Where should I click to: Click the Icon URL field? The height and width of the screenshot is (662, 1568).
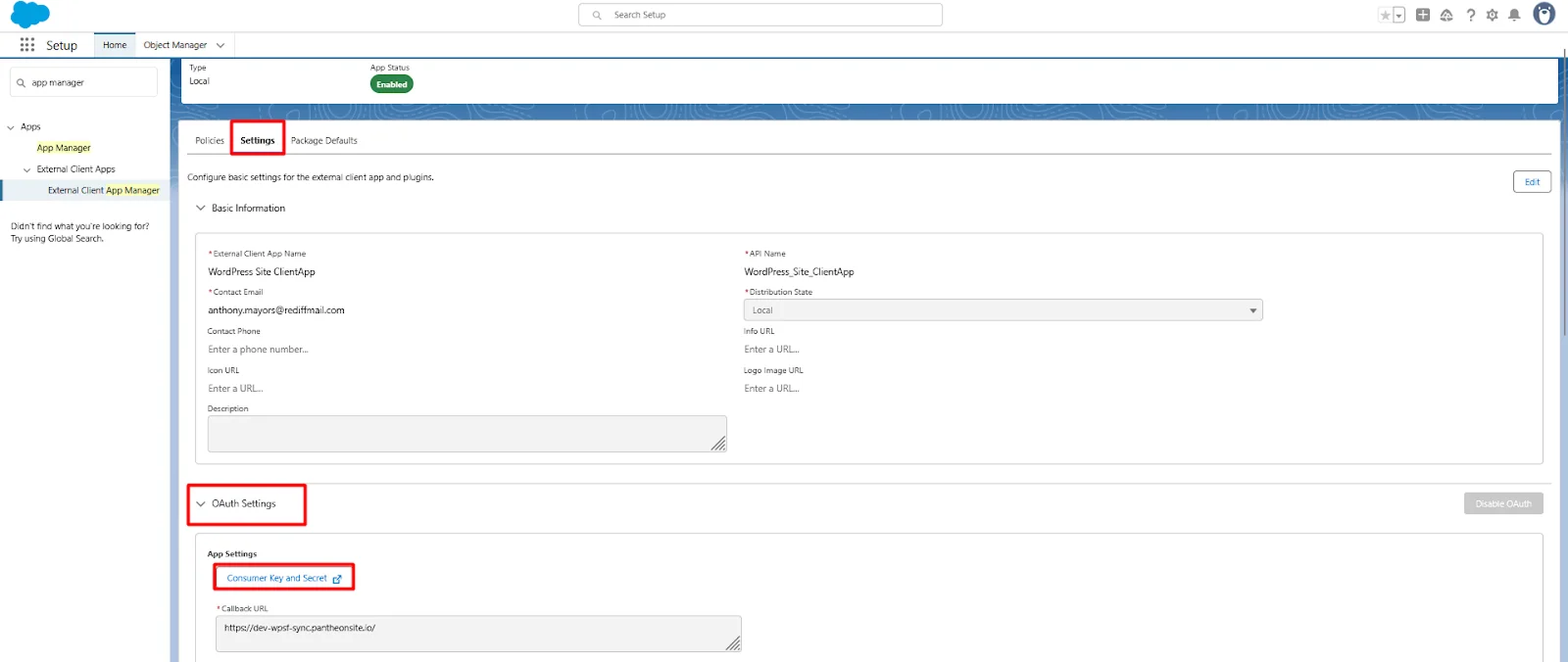click(x=466, y=389)
